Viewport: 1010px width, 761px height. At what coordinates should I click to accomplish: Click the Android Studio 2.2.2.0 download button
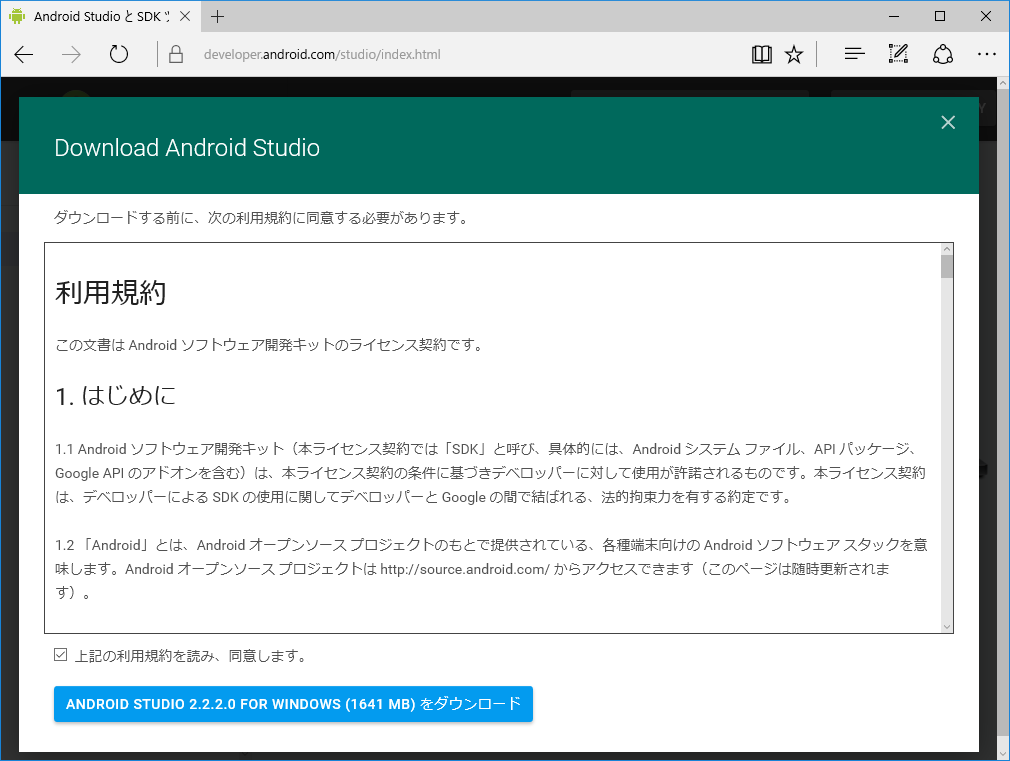[293, 704]
